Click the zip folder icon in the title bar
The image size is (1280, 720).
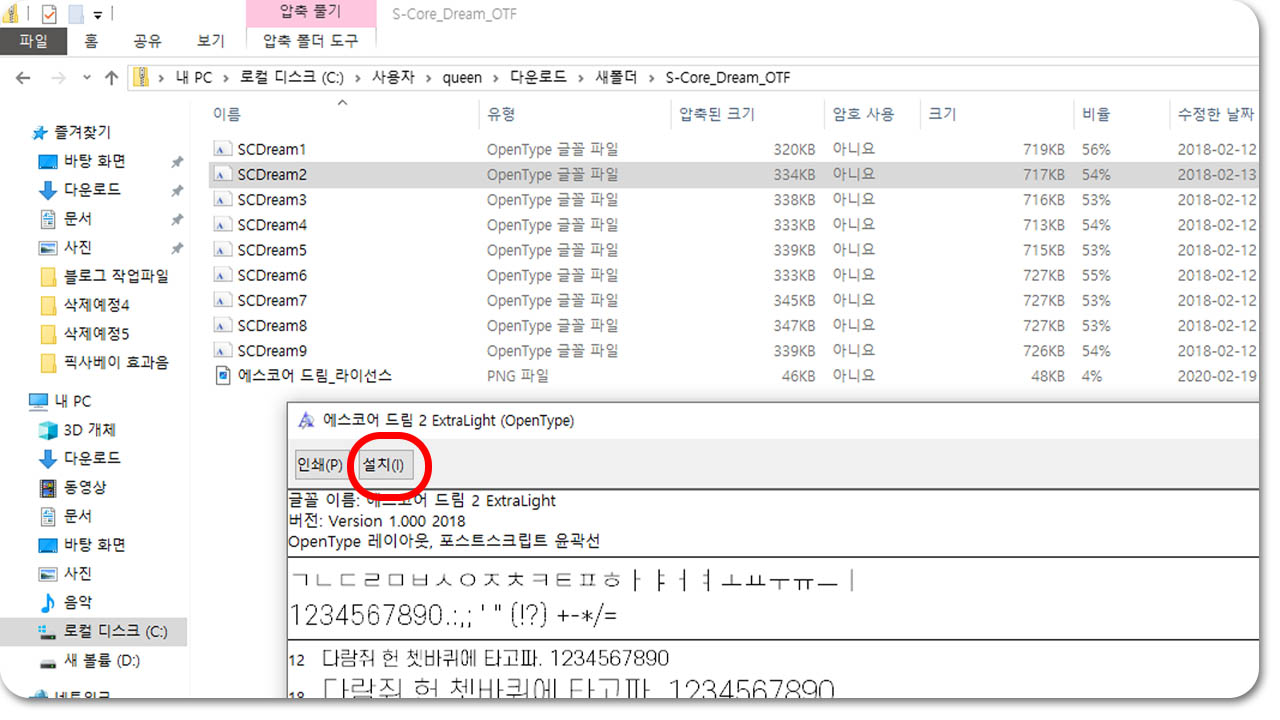coord(10,13)
